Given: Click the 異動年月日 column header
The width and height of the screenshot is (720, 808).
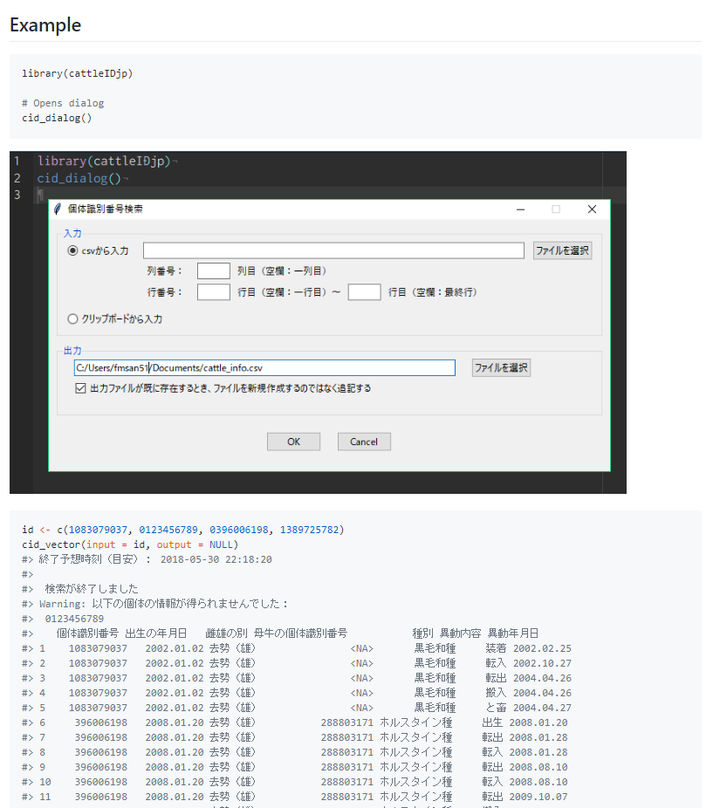Looking at the screenshot, I should pos(513,633).
